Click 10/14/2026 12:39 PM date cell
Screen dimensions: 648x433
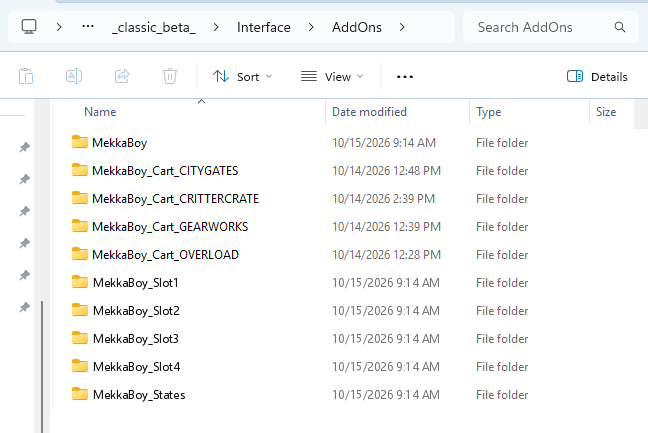386,227
